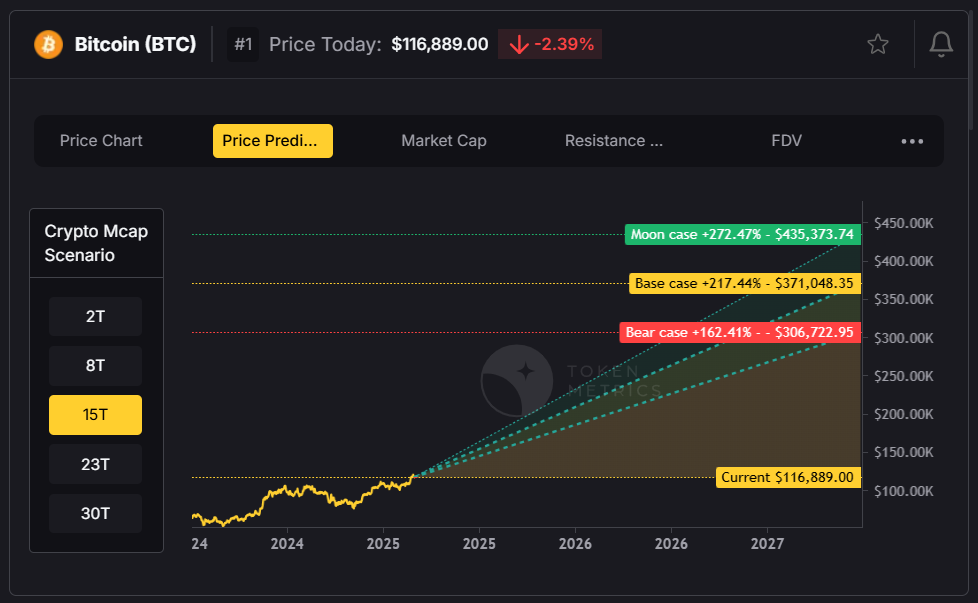Image resolution: width=978 pixels, height=603 pixels.
Task: Select the 23T scenario option
Action: pyautogui.click(x=94, y=464)
